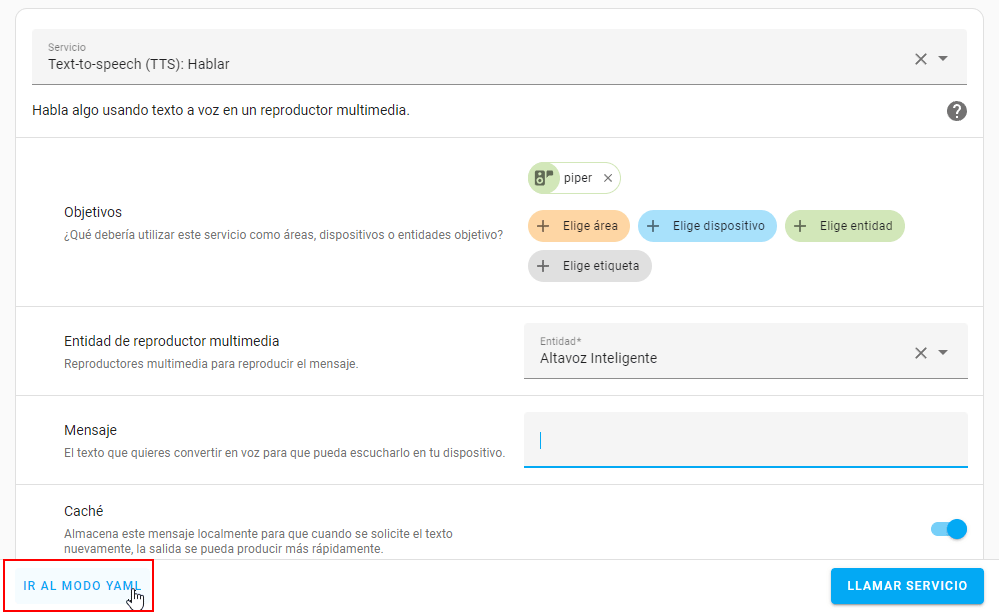Click the piper chip label
Viewport: 999px width, 612px height.
tap(577, 178)
